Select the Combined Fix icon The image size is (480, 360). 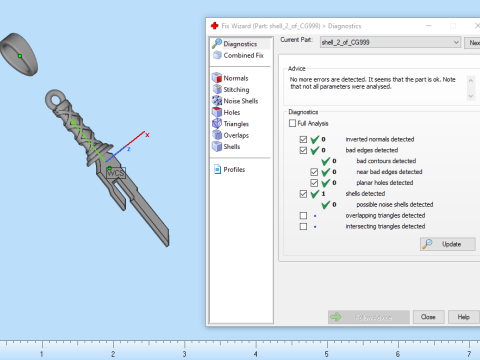pyautogui.click(x=217, y=55)
